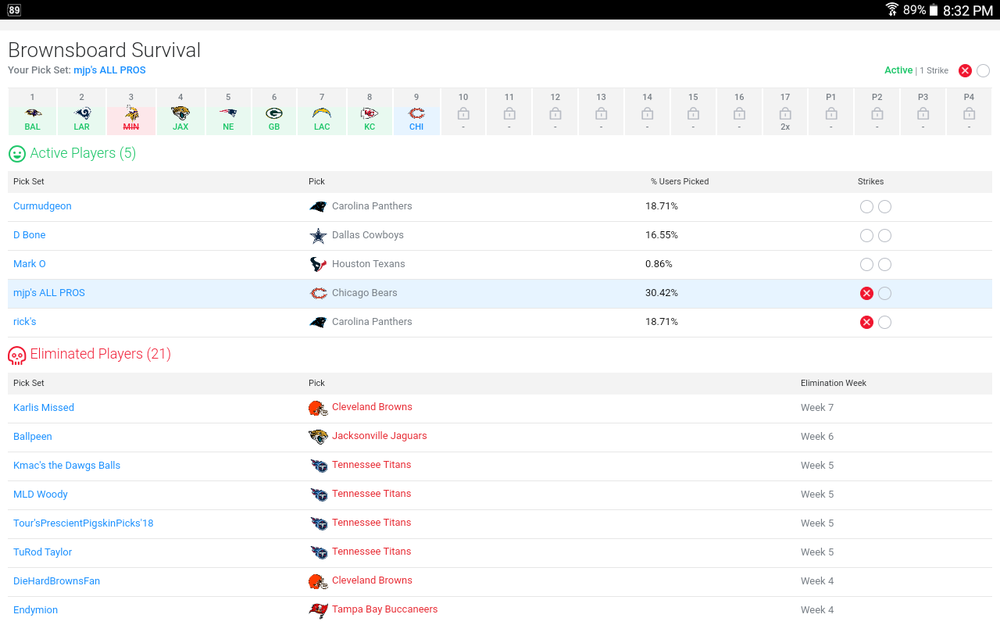Select the playoff P1 locked slot
Viewport: 1000px width, 625px height.
(x=831, y=112)
